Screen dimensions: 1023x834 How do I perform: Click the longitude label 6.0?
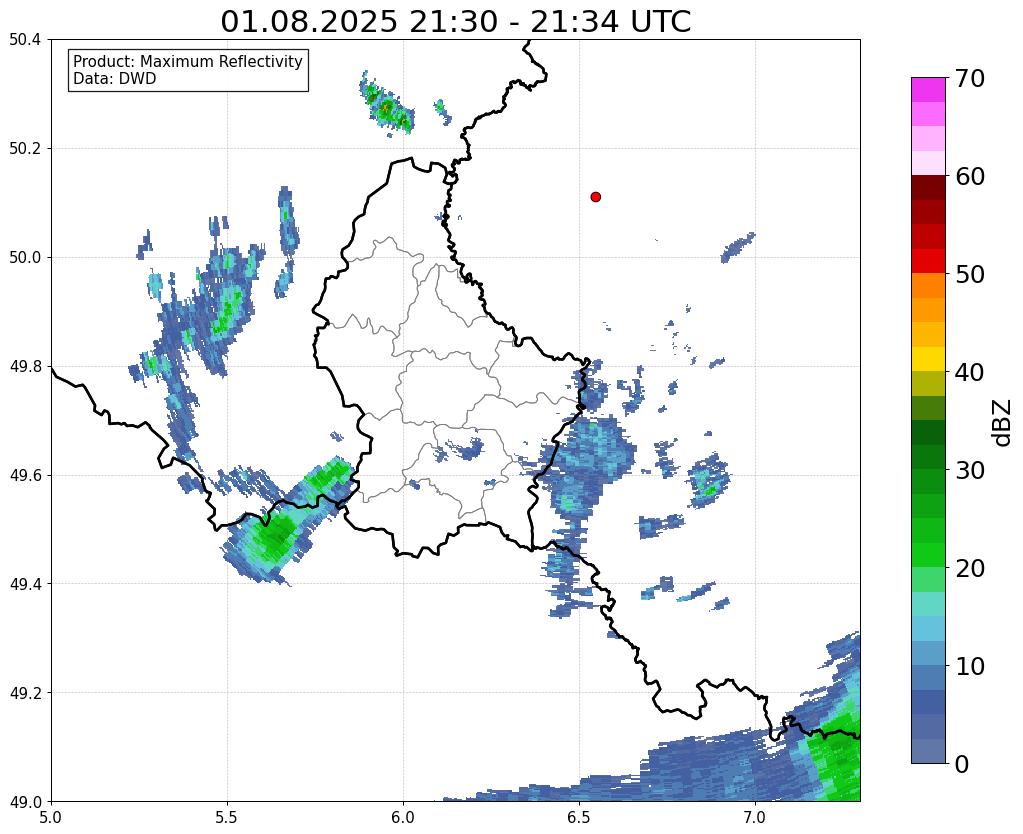tap(403, 818)
